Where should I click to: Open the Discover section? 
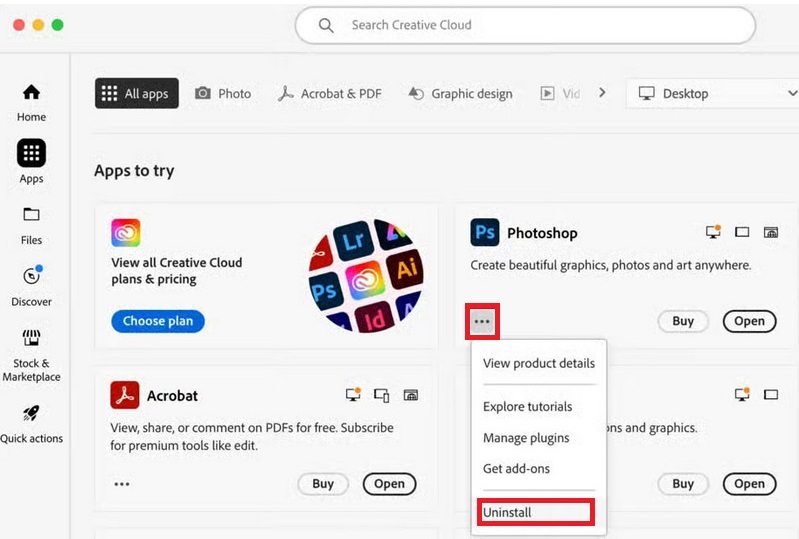point(31,286)
